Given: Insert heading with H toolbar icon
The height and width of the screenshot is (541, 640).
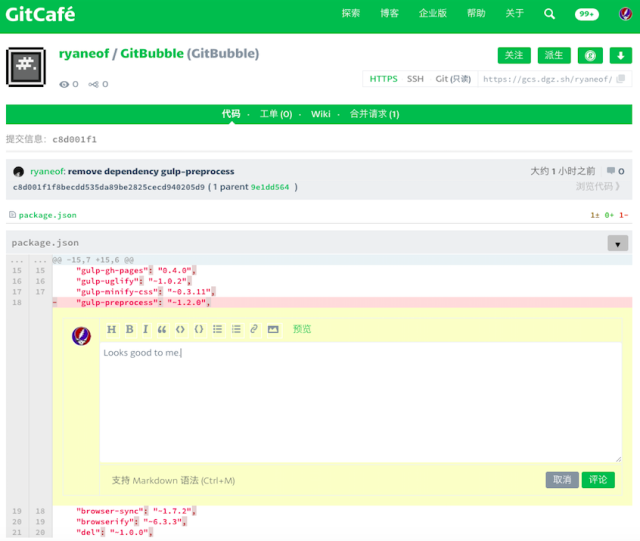Looking at the screenshot, I should 111,329.
